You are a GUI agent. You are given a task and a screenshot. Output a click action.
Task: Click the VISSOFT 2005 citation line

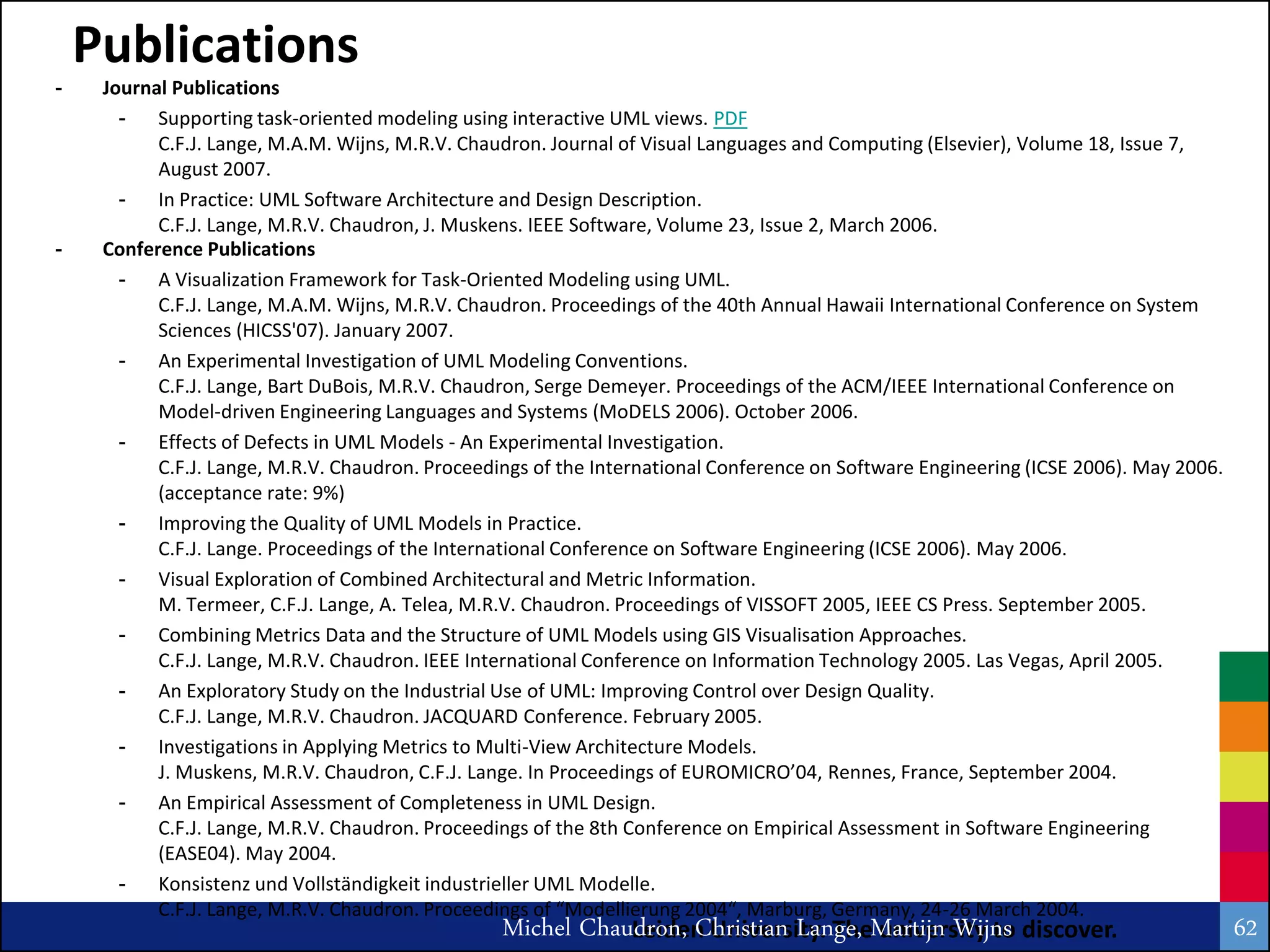click(x=652, y=604)
